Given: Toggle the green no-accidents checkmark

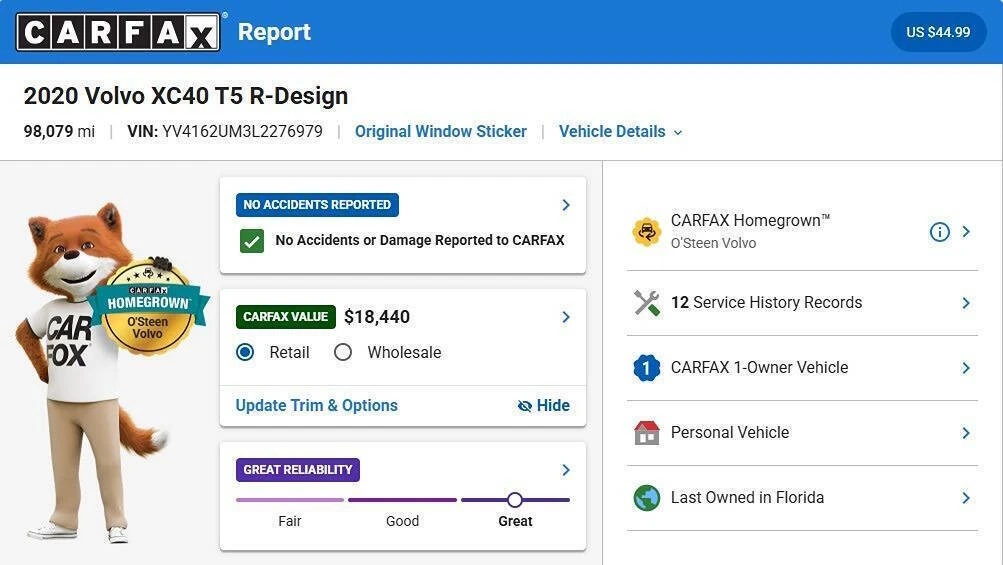Looking at the screenshot, I should click(x=252, y=241).
